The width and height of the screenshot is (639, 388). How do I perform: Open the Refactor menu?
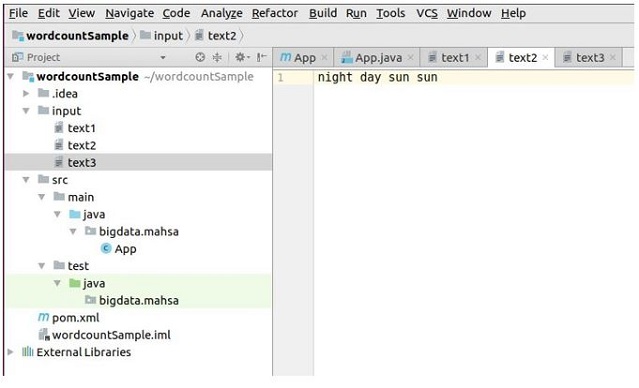tap(275, 13)
